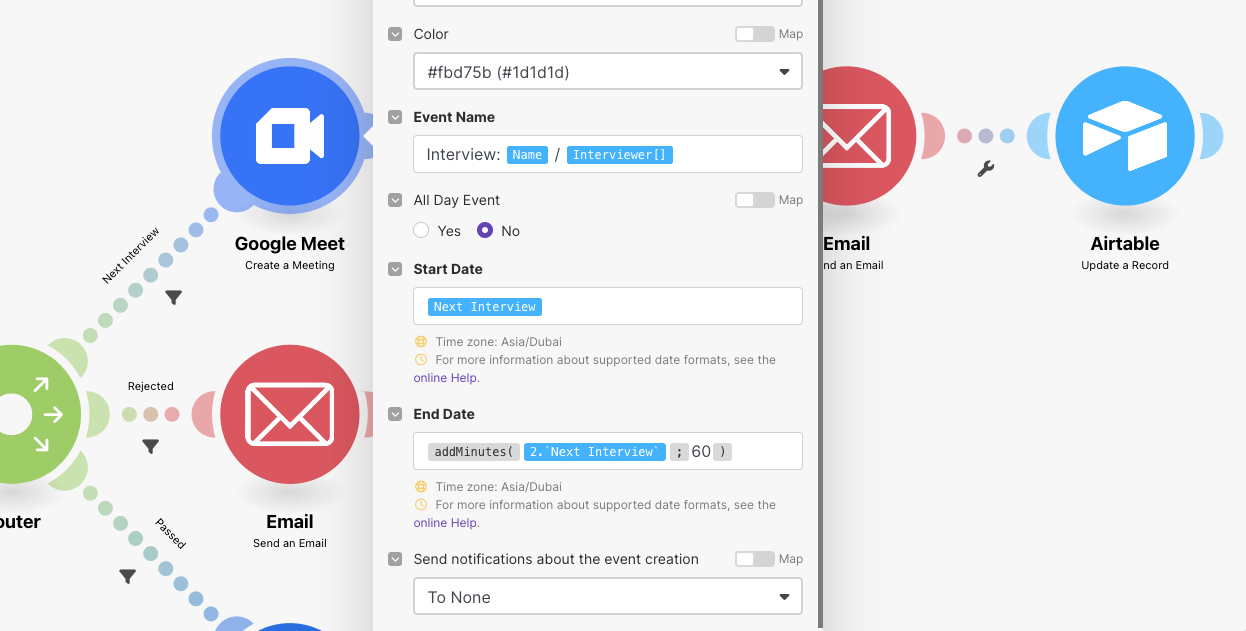Click the clock icon under Start Date
Screen dimensions: 1246x631
[421, 360]
